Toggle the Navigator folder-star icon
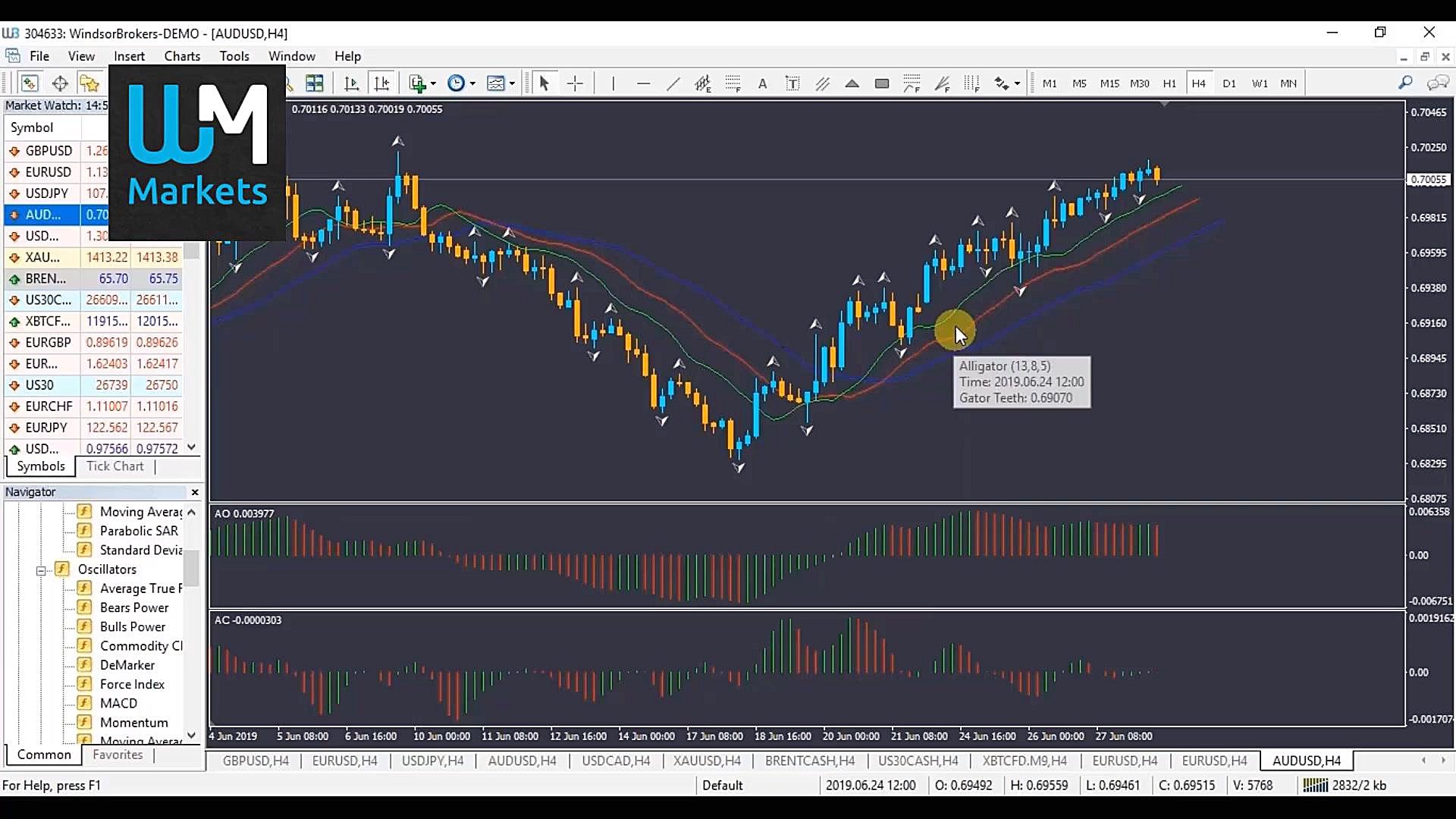The width and height of the screenshot is (1456, 819). click(90, 83)
